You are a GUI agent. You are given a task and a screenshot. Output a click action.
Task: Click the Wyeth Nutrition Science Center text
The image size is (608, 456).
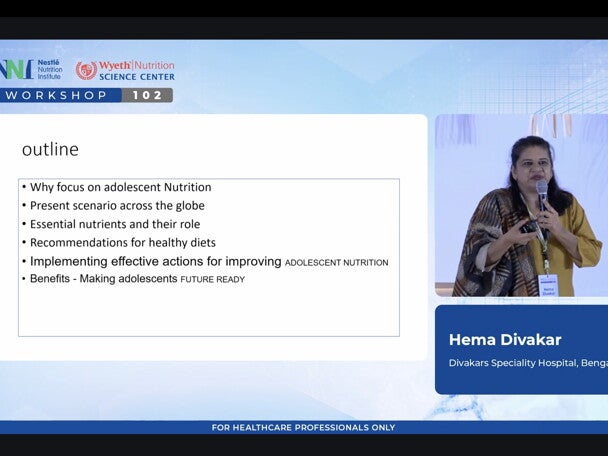click(x=136, y=70)
